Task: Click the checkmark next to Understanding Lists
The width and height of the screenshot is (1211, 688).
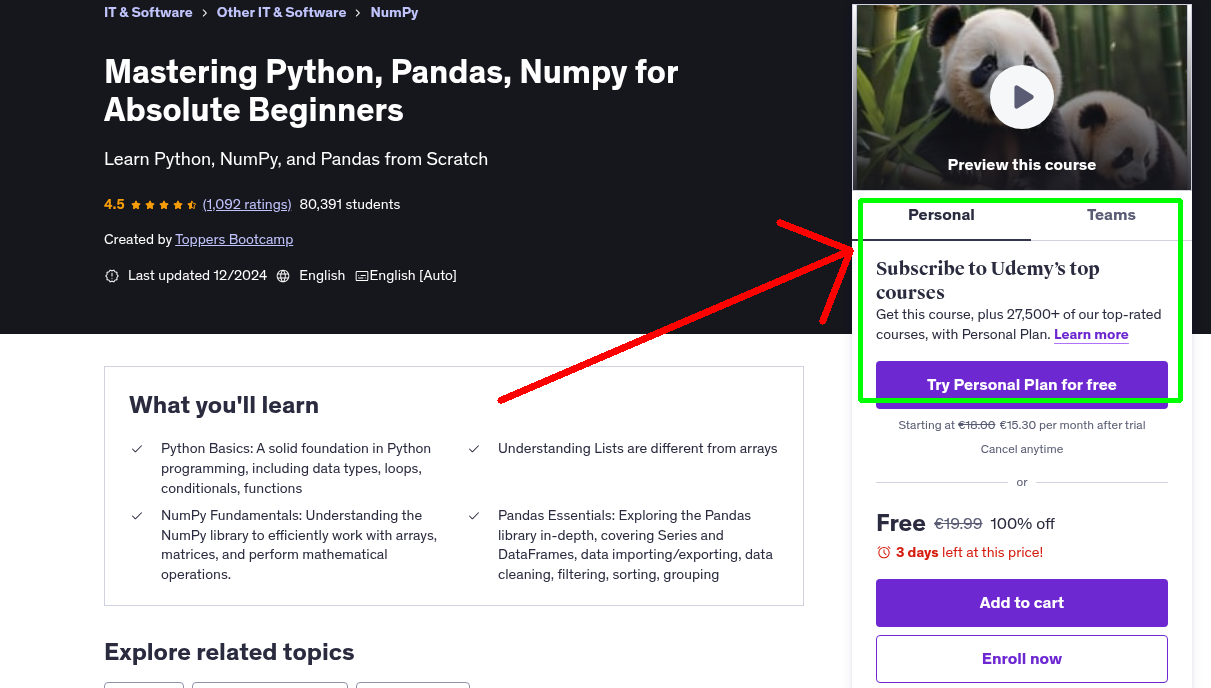Action: (x=474, y=449)
